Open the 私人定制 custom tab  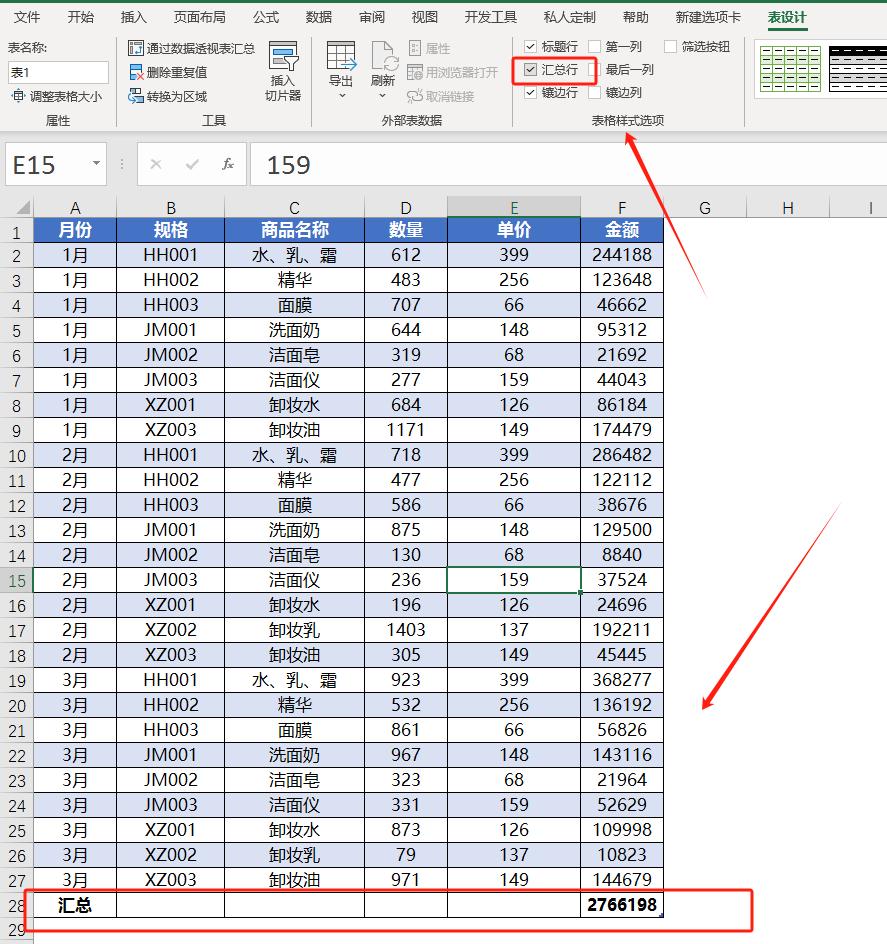click(x=570, y=17)
